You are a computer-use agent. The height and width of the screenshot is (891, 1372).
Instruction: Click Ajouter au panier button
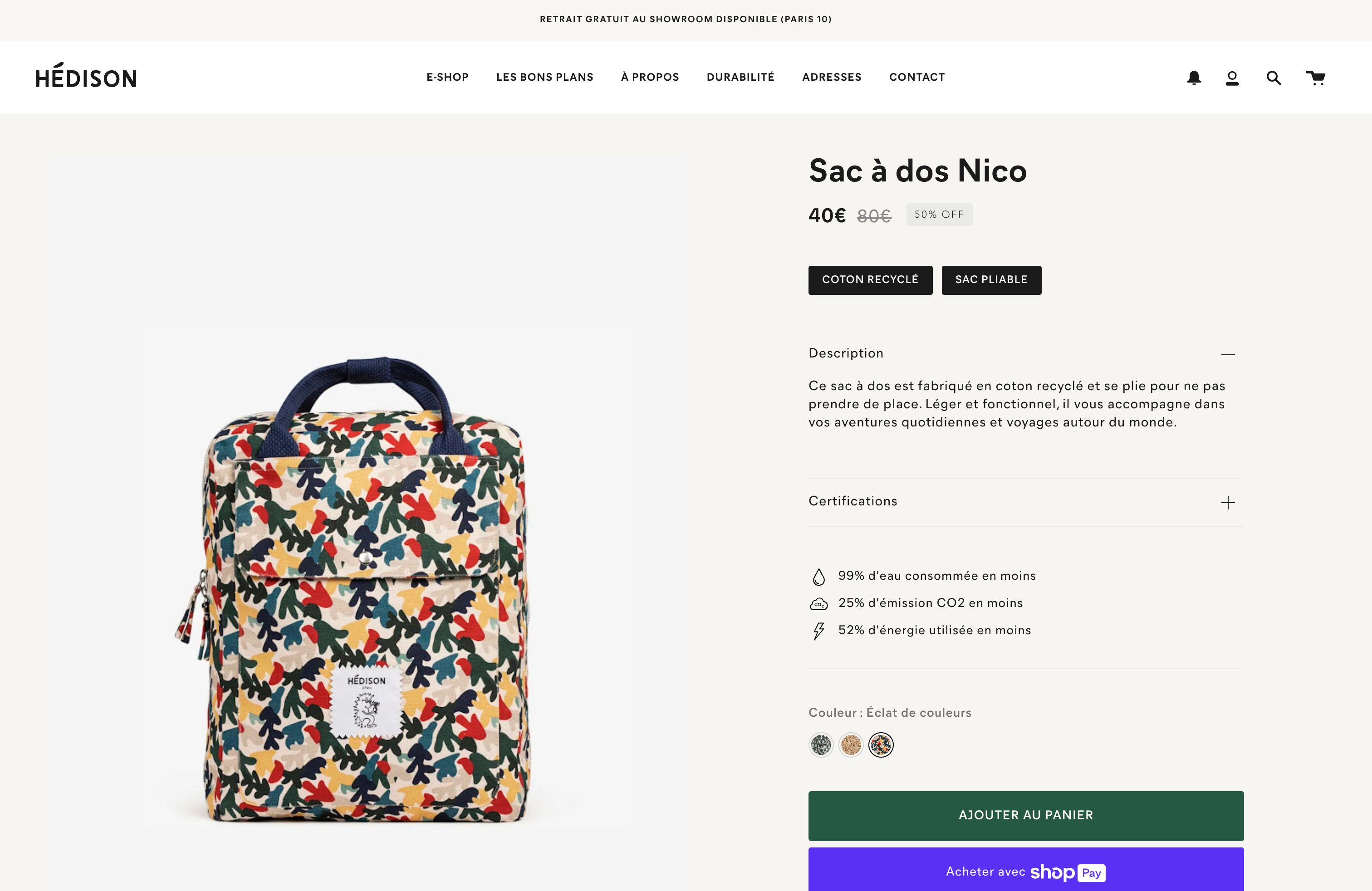tap(1025, 816)
